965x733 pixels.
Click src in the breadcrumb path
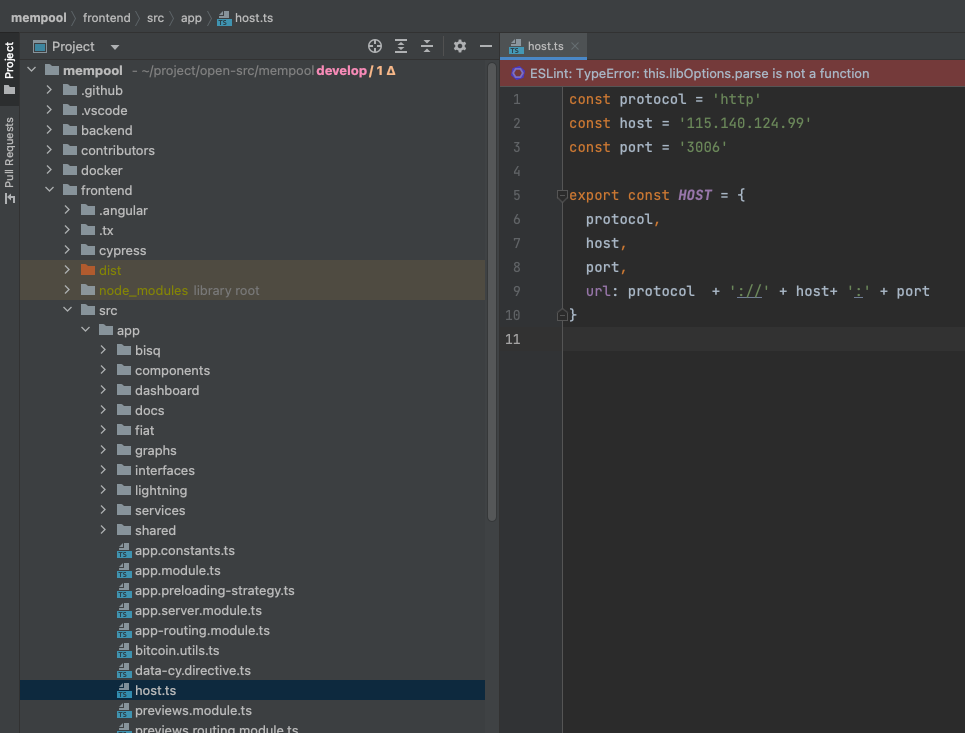[x=156, y=18]
